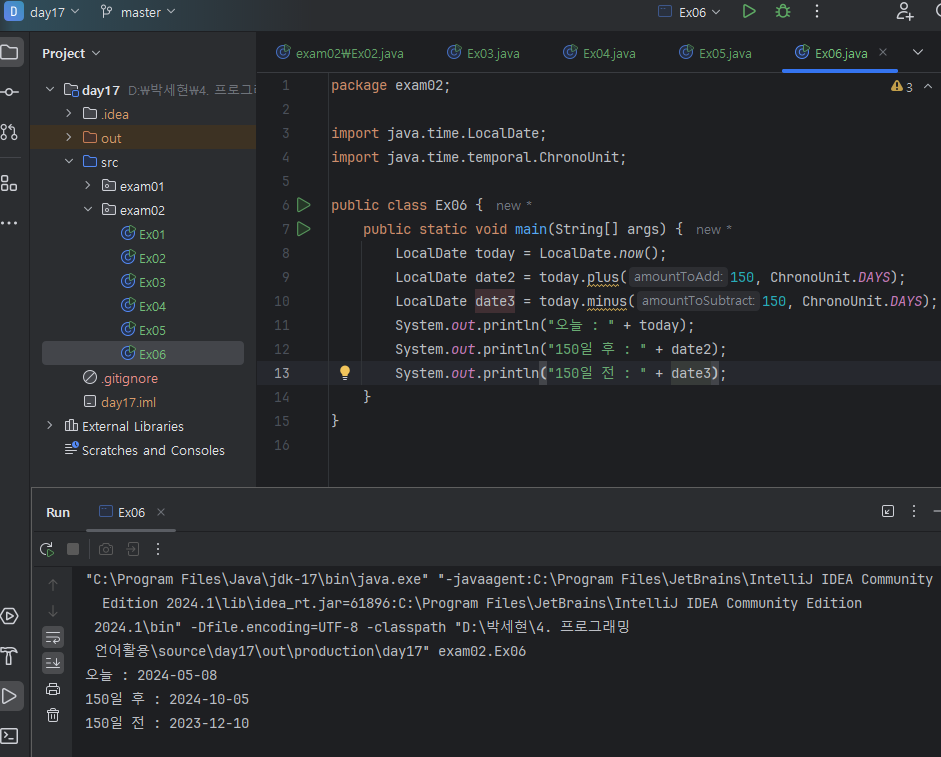The height and width of the screenshot is (757, 941).
Task: Start the debugger with the bug icon
Action: tap(783, 11)
